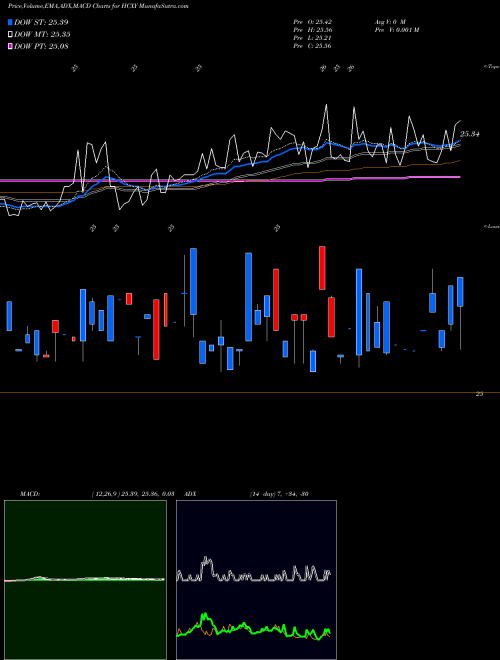The image size is (500, 660).
Task: Click the 'Pre O: 25.42' value
Action: click(x=312, y=21)
